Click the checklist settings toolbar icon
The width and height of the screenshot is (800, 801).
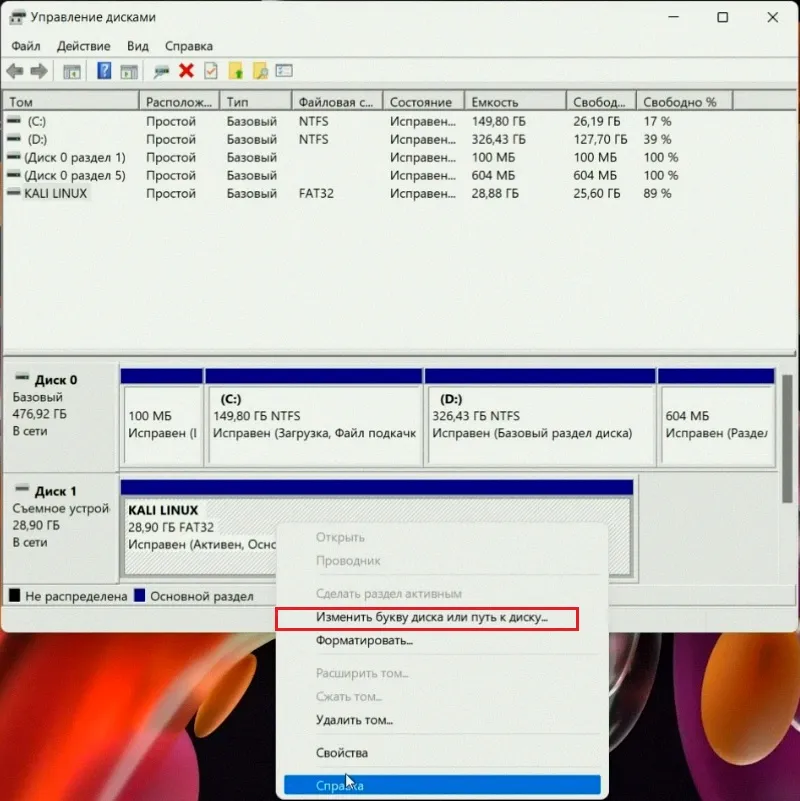(x=284, y=70)
